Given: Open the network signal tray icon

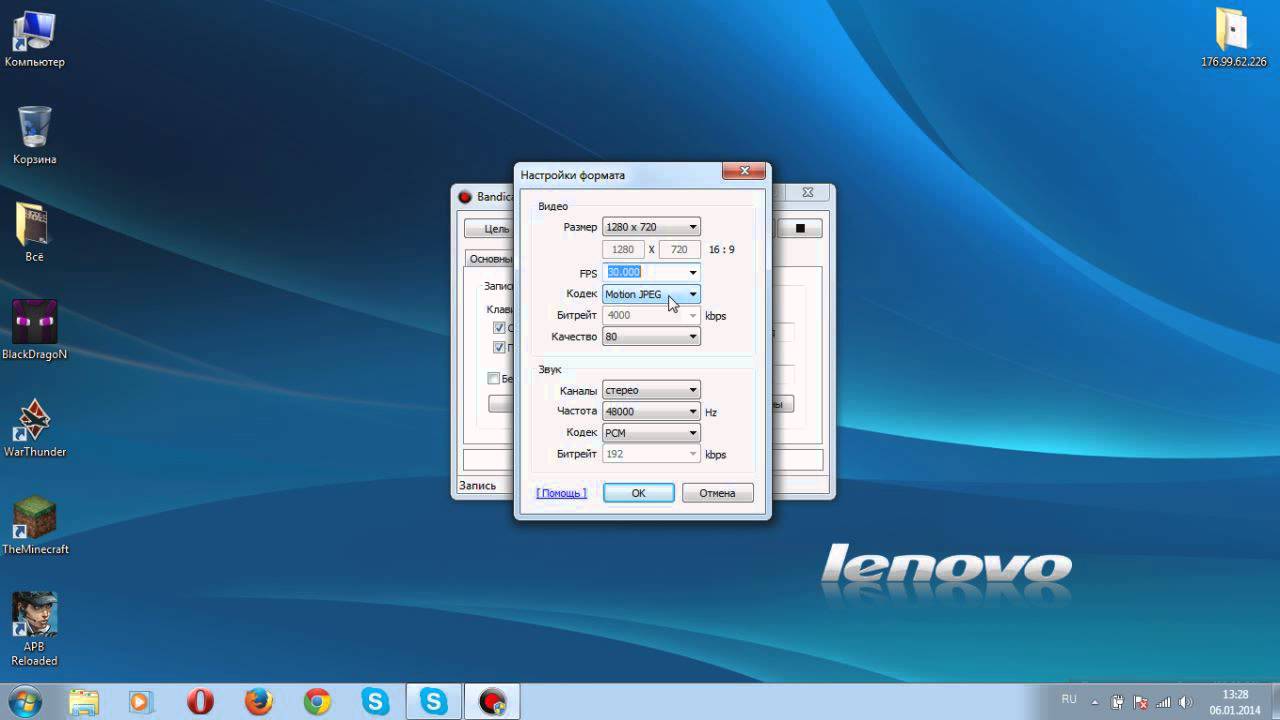Looking at the screenshot, I should tap(1162, 702).
